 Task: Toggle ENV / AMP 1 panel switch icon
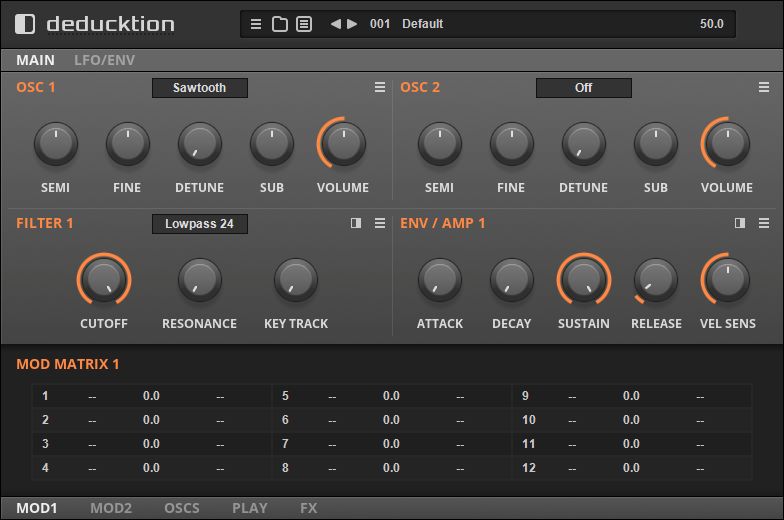(x=740, y=223)
